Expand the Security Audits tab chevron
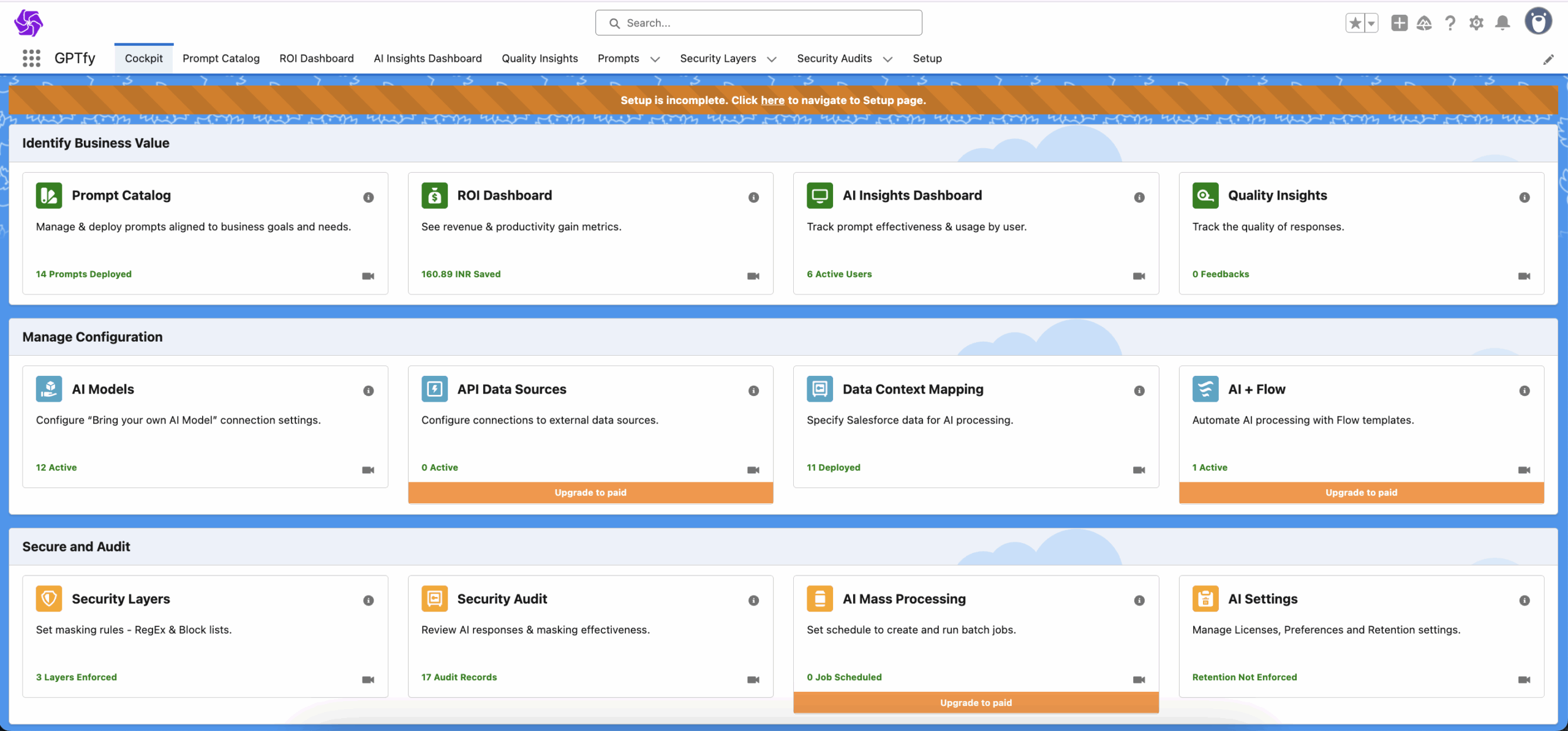 click(x=888, y=59)
